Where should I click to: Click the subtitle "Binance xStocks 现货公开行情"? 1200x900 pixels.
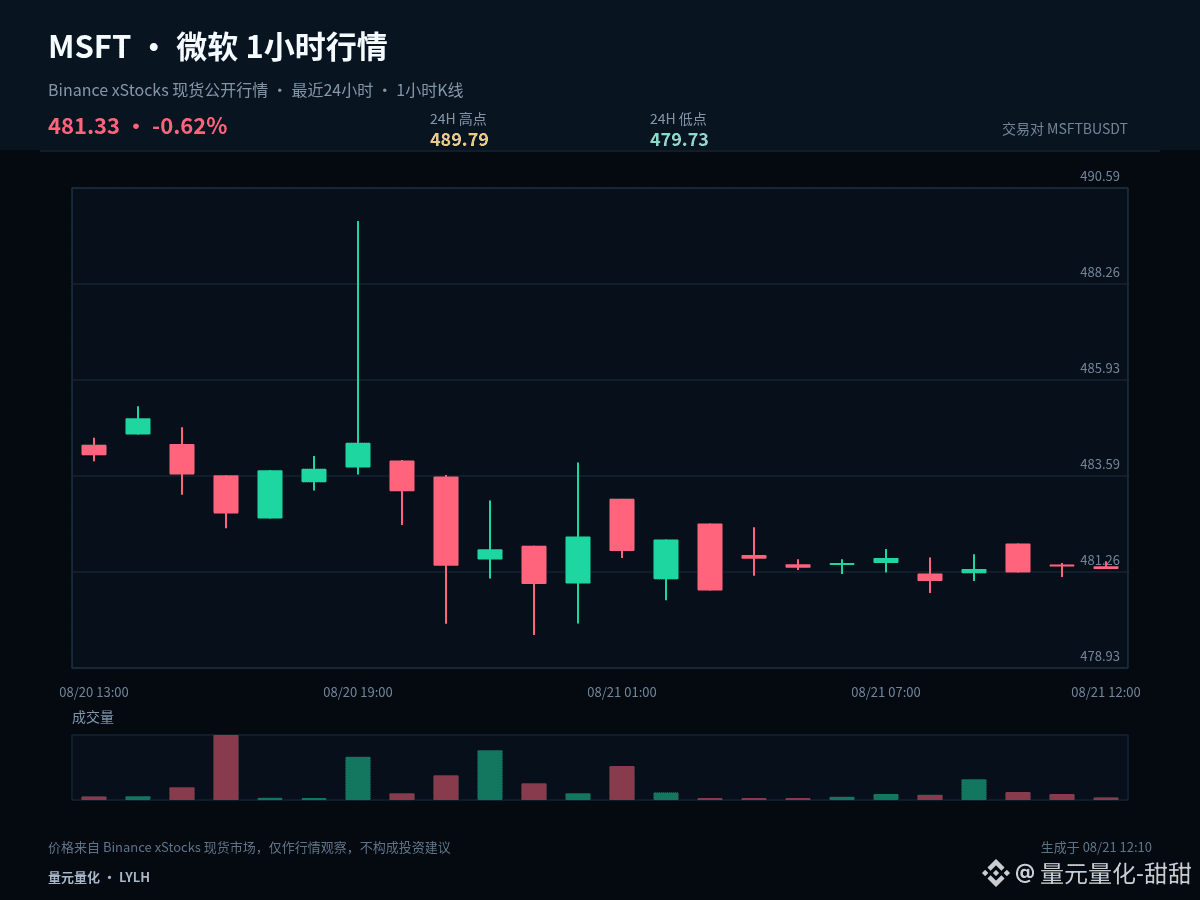coord(158,90)
